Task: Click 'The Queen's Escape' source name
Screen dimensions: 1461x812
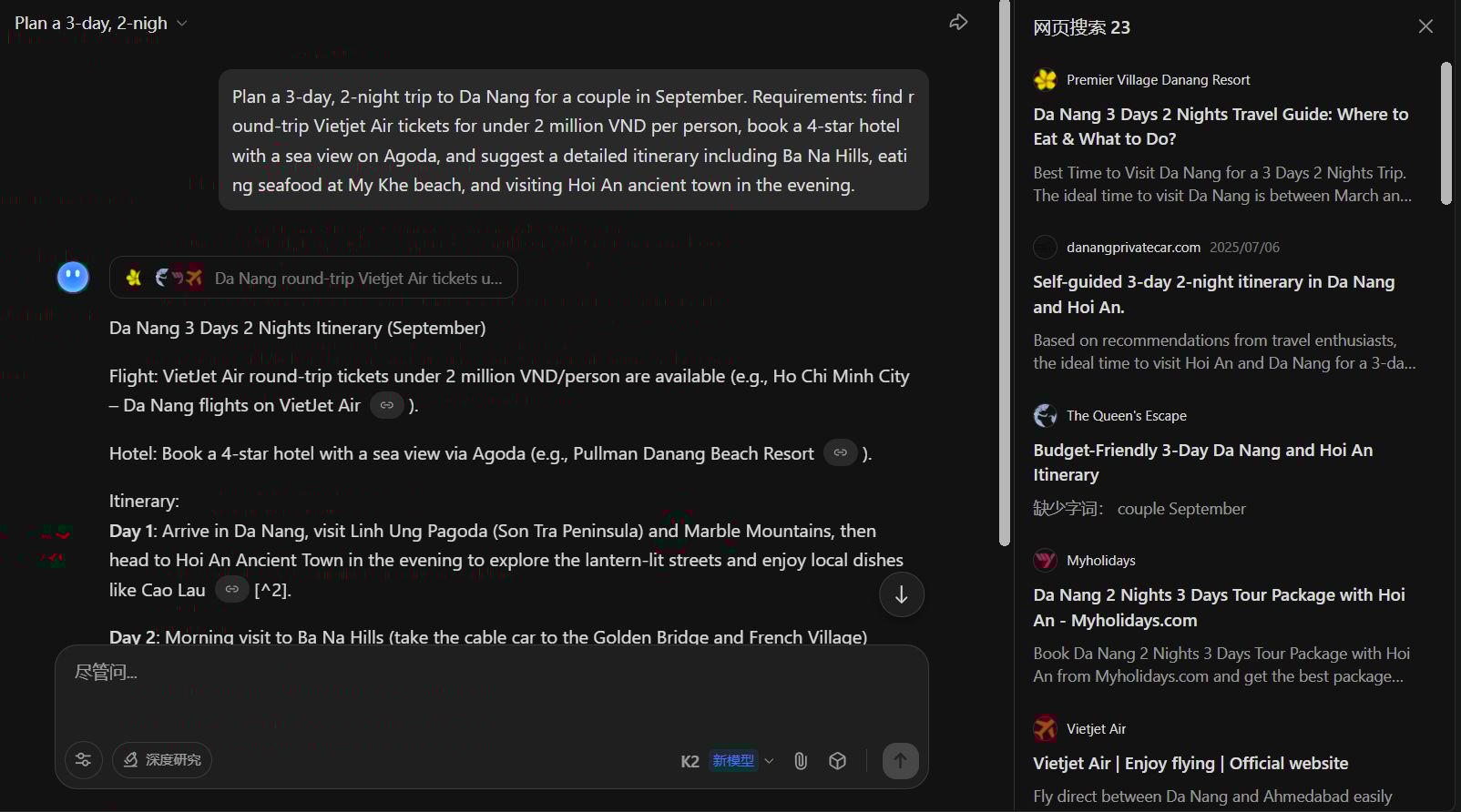Action: pos(1127,416)
